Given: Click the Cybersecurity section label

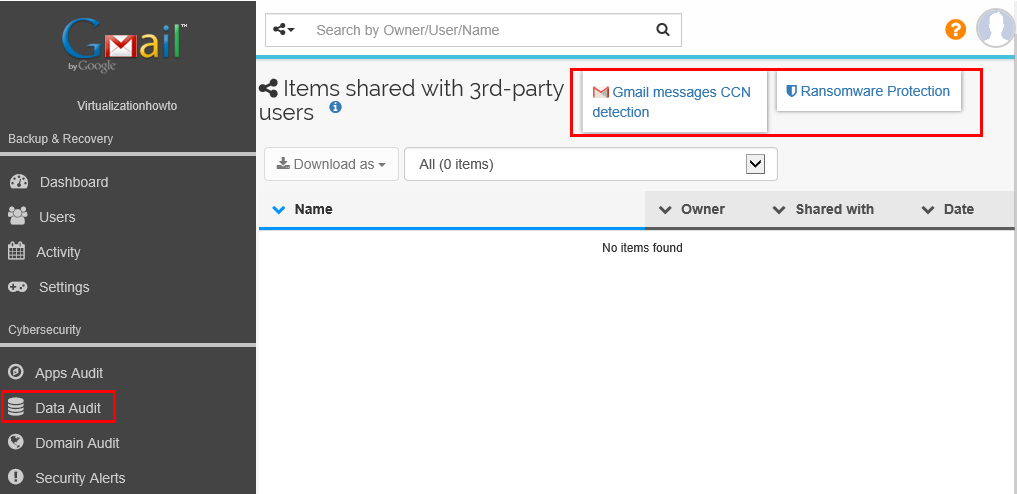Looking at the screenshot, I should click(45, 330).
